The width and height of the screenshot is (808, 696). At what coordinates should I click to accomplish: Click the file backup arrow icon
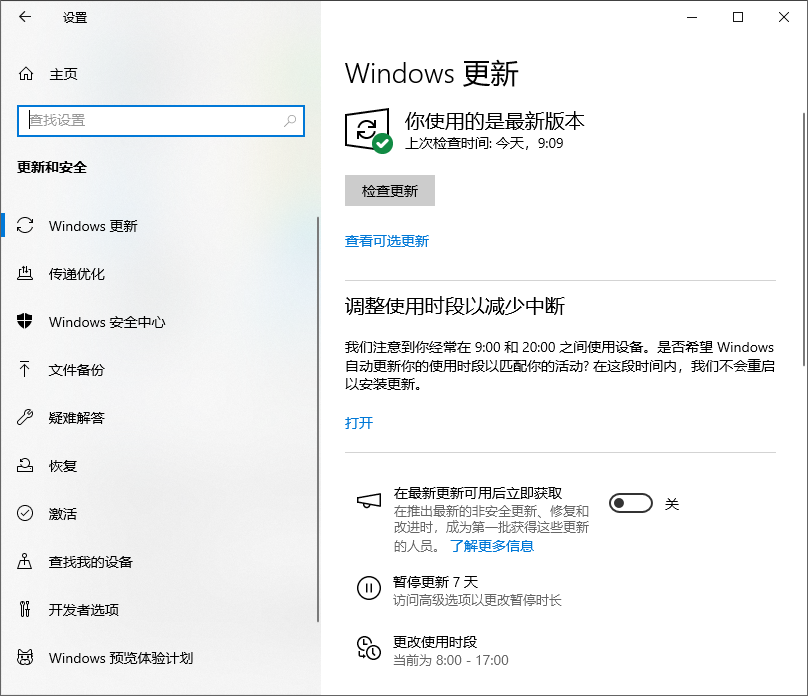[x=25, y=369]
